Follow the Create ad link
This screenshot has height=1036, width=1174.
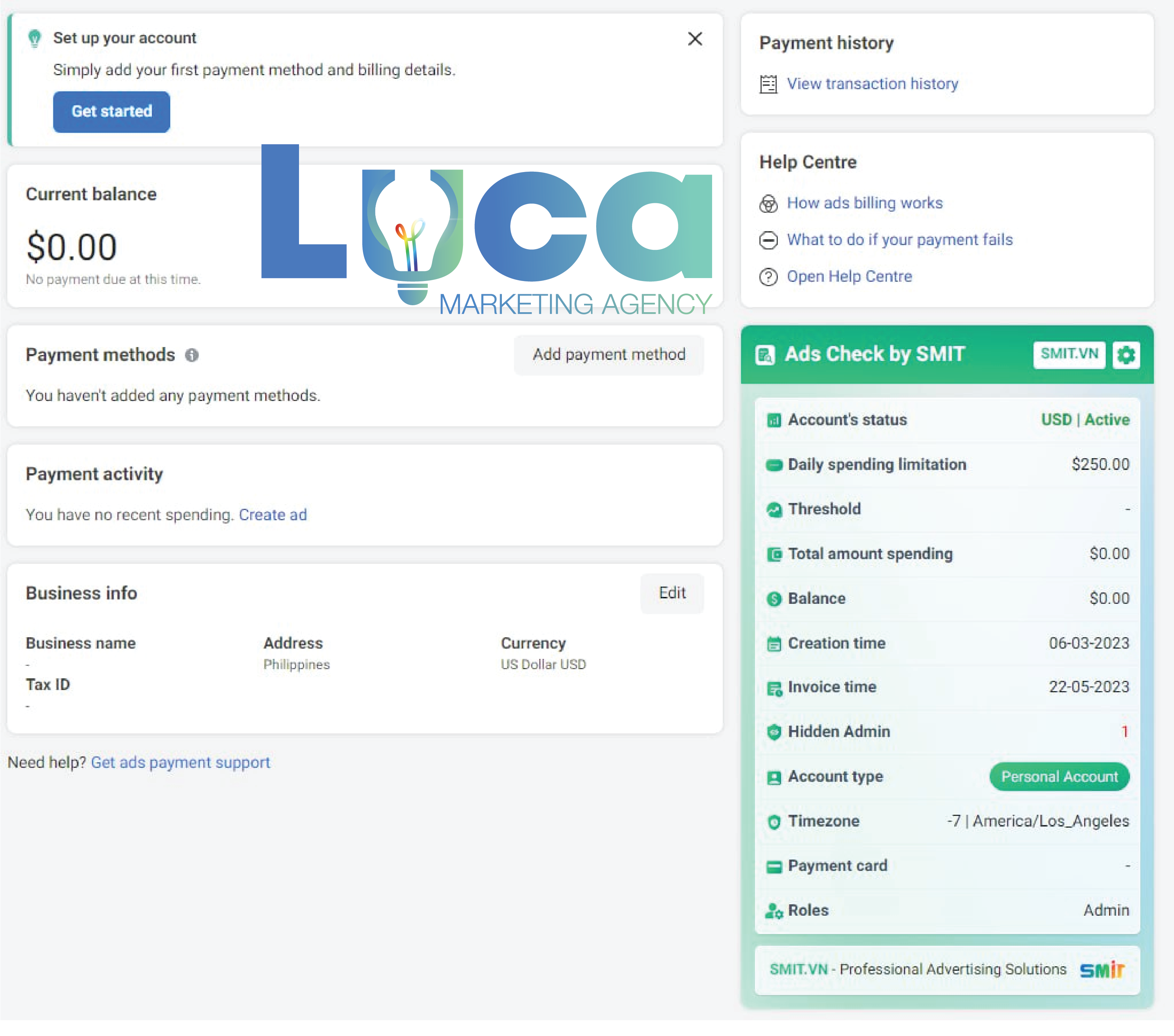tap(273, 515)
